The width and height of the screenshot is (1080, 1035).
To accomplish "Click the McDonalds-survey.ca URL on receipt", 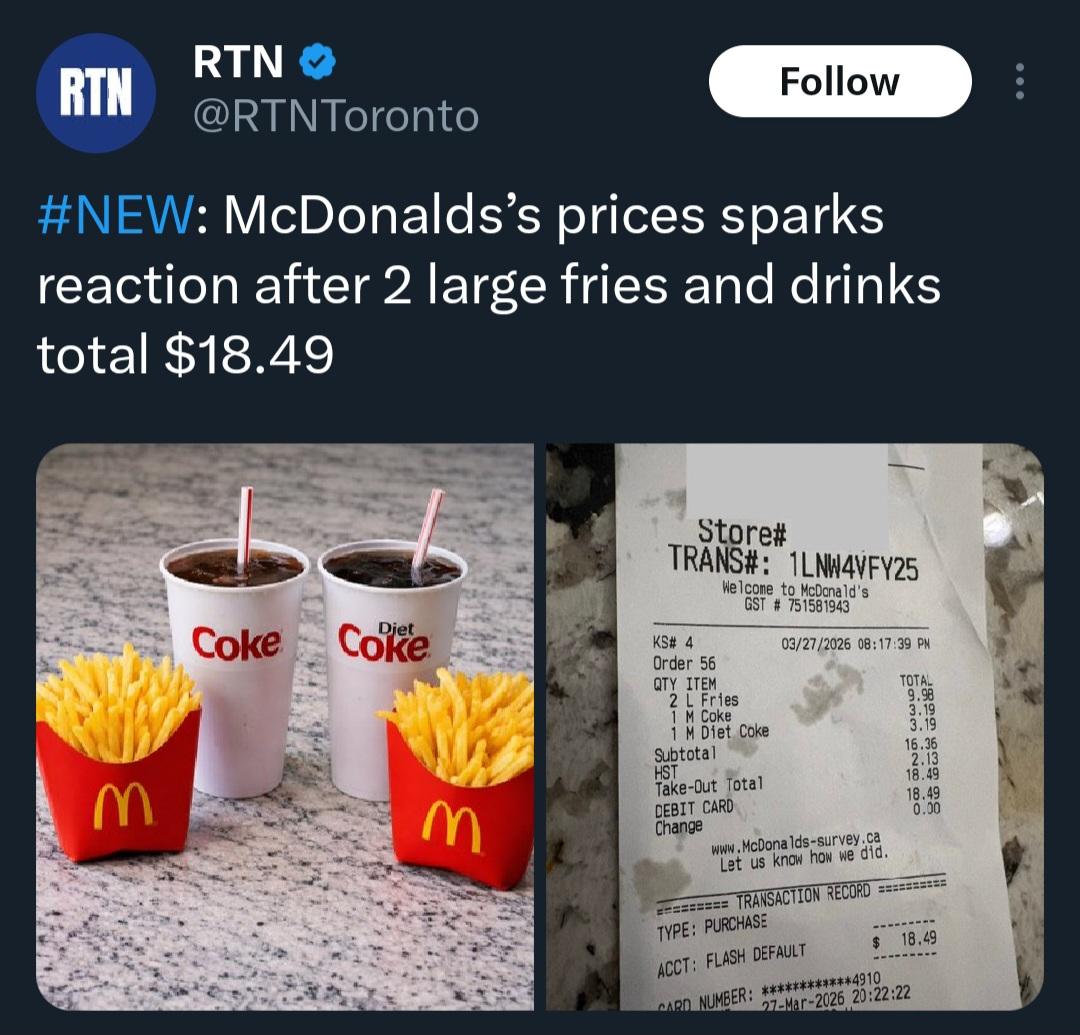I will click(x=796, y=842).
